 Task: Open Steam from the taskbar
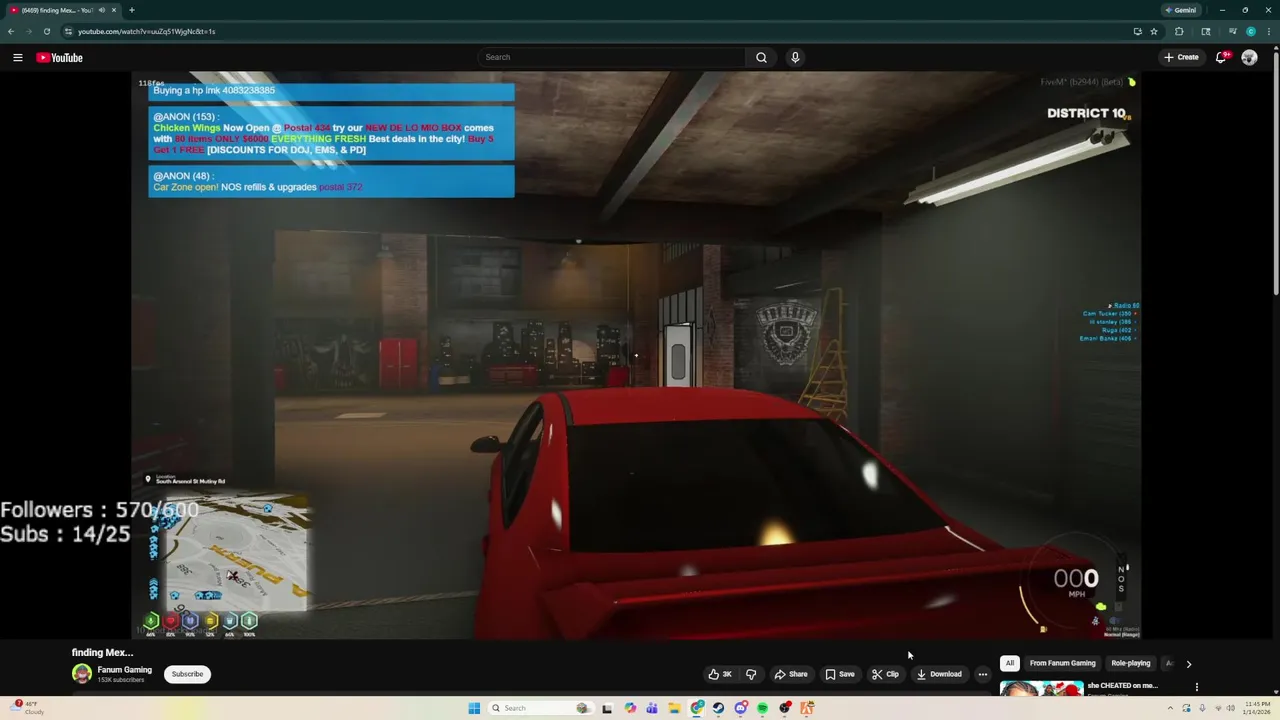718,708
